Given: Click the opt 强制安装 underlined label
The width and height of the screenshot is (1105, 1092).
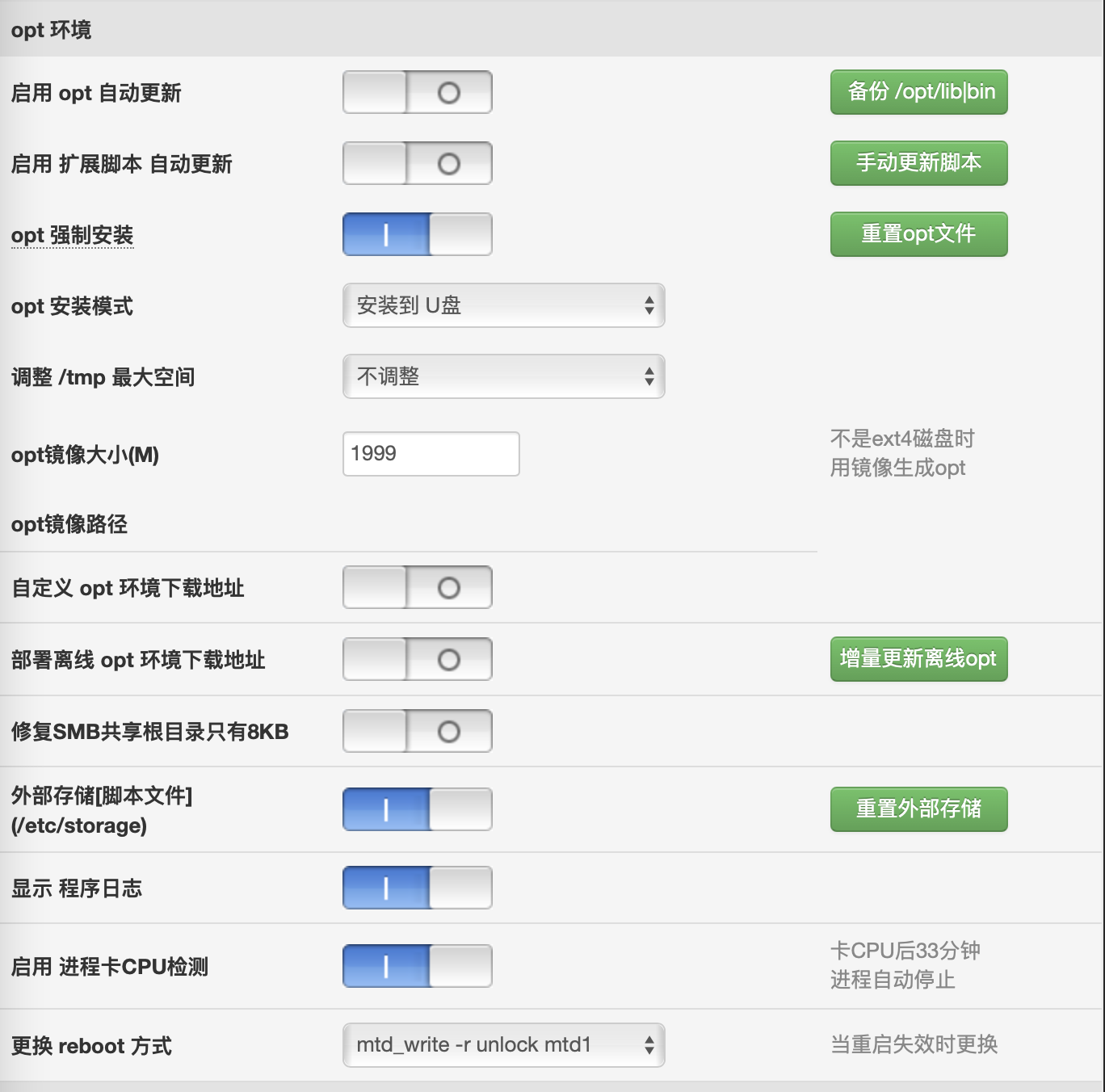Looking at the screenshot, I should click(x=72, y=235).
